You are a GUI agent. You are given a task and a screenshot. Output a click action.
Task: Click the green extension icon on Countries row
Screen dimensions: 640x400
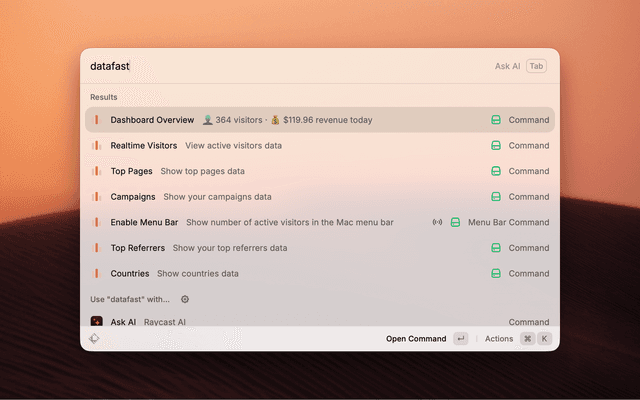495,273
